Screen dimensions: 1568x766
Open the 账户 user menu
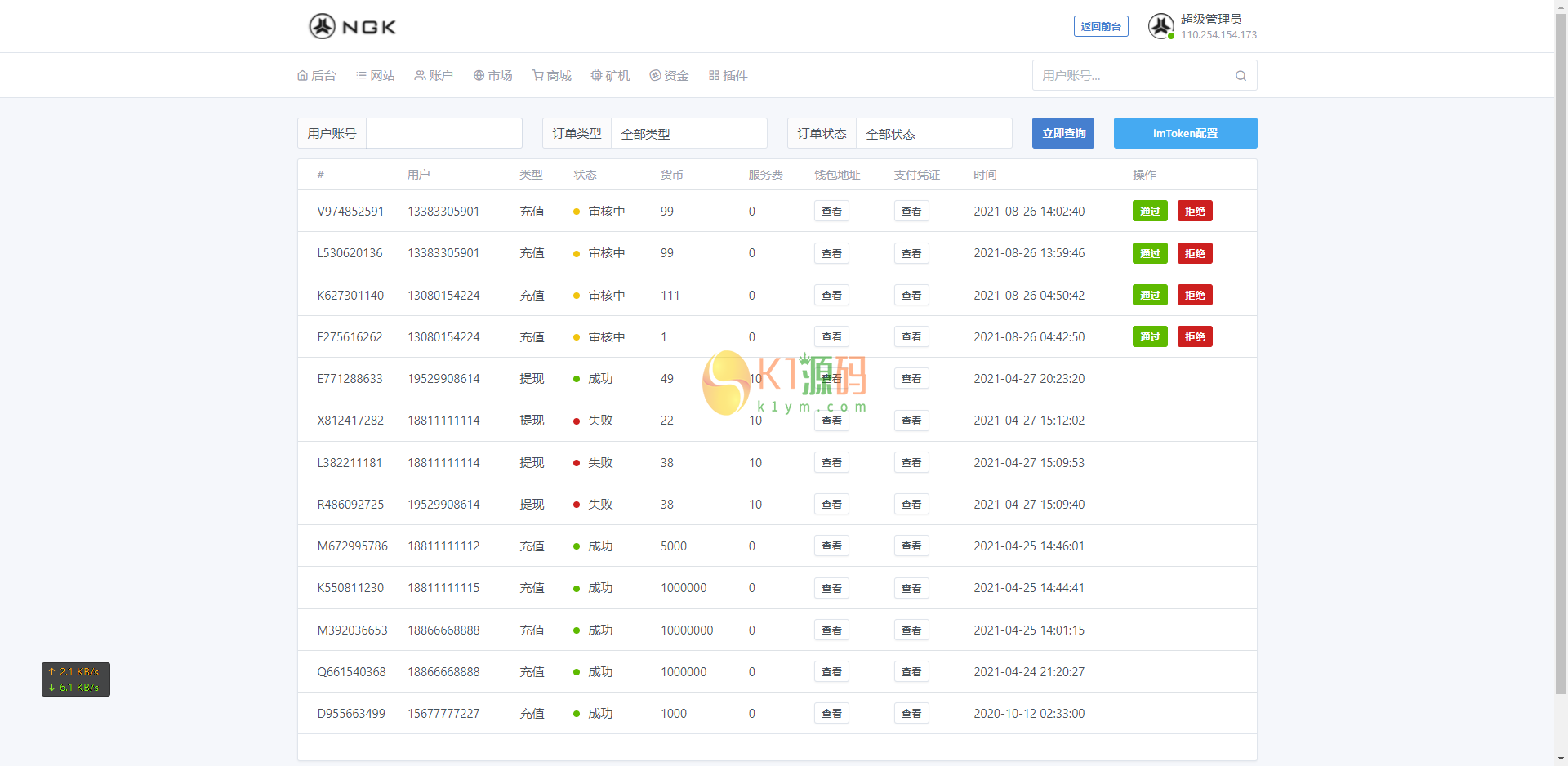point(434,76)
